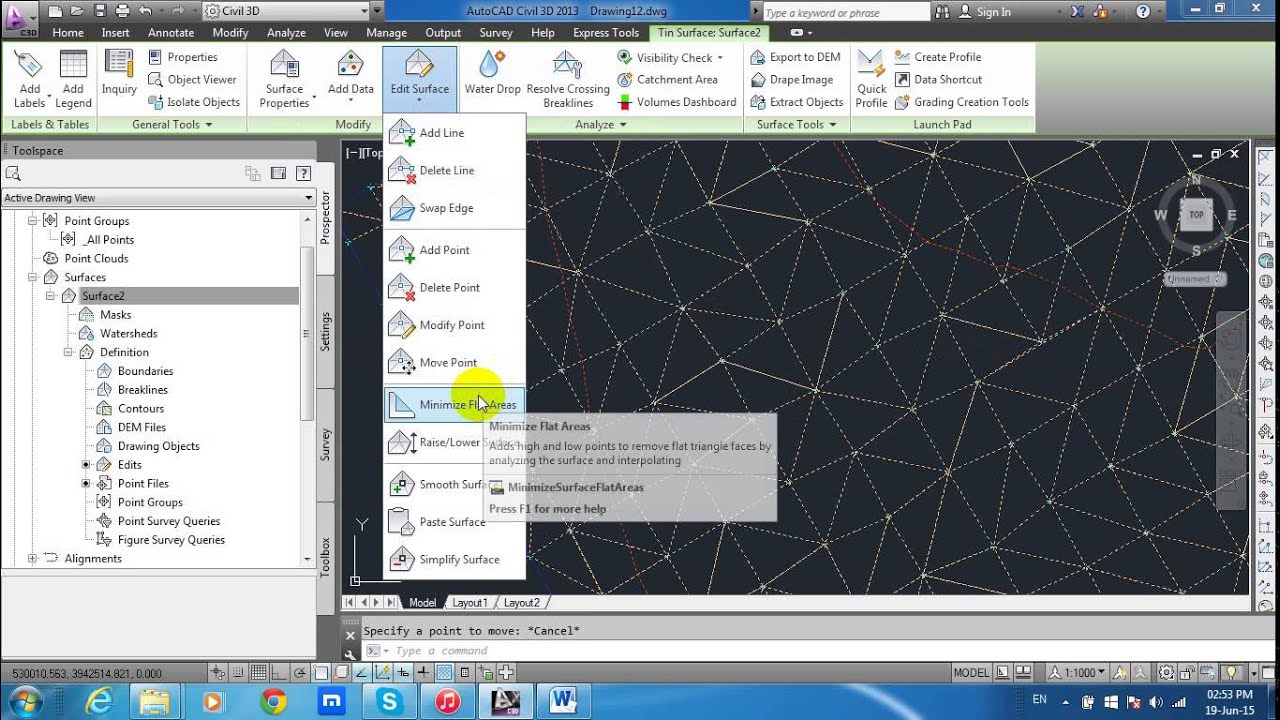Click the Quick Profile icon
This screenshot has width=1280, height=720.
point(871,78)
